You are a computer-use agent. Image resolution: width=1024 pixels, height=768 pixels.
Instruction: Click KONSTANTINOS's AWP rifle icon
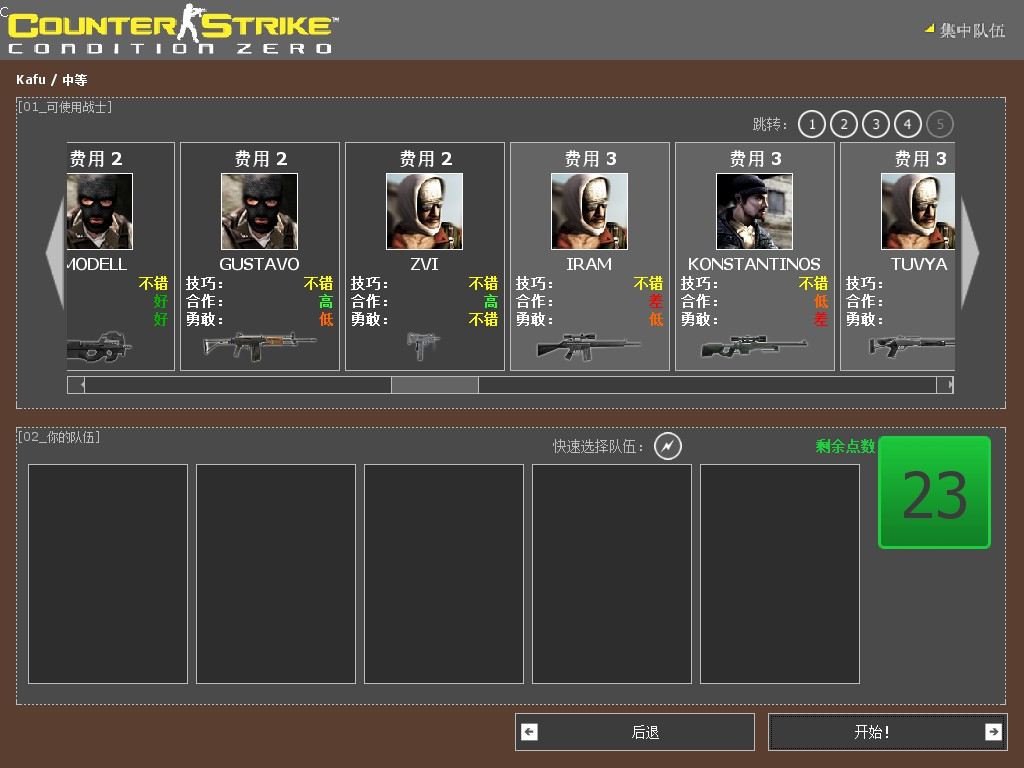(754, 346)
